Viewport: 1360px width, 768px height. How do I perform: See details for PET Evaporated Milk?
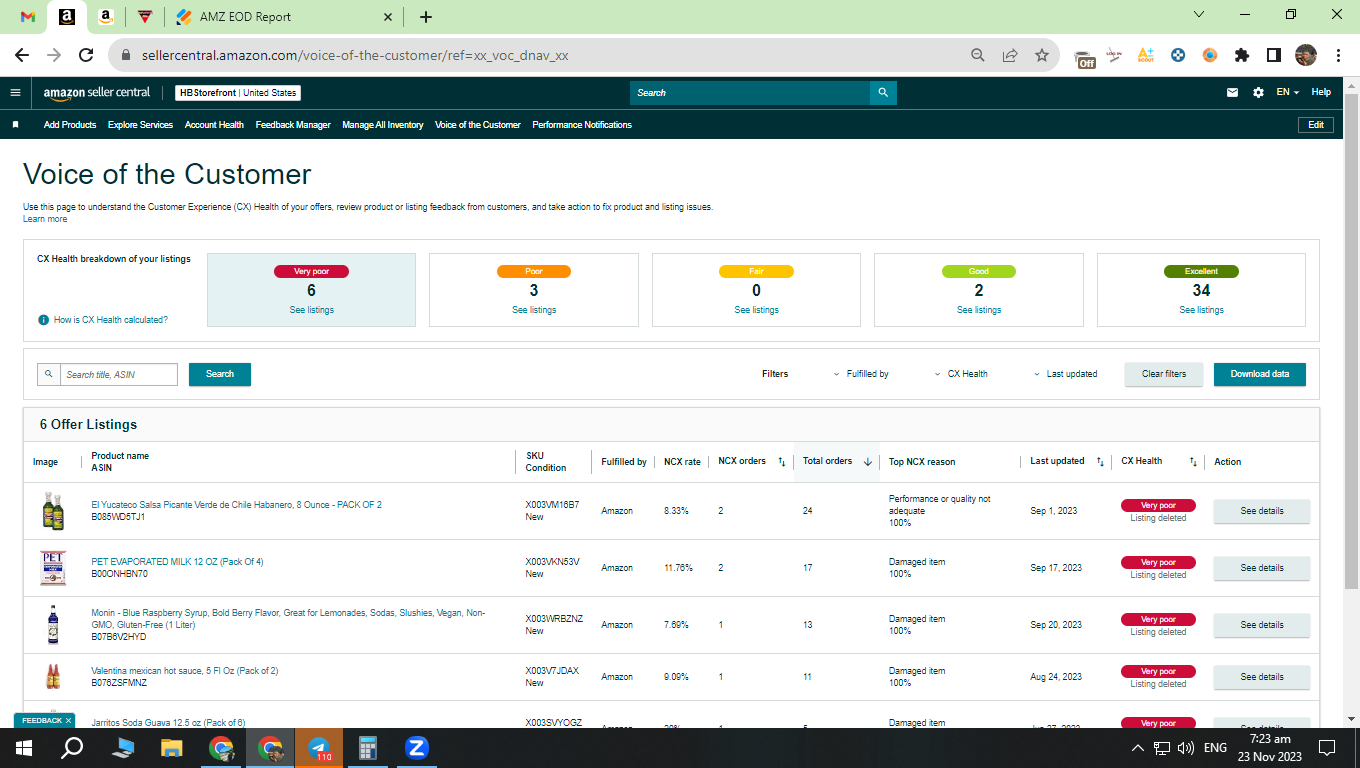pyautogui.click(x=1262, y=568)
